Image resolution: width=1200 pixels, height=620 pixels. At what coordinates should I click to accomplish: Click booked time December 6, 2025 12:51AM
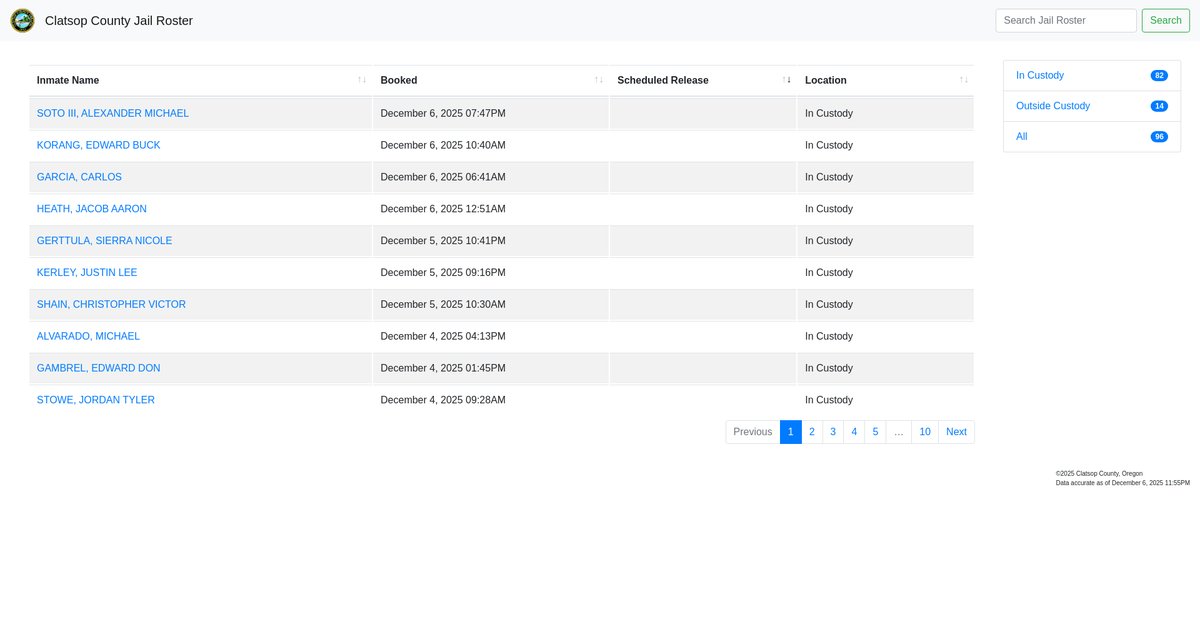pos(443,209)
